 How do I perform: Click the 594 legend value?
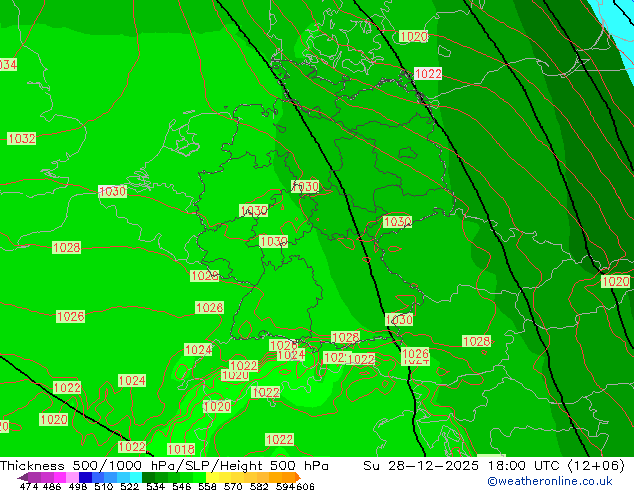285,486
